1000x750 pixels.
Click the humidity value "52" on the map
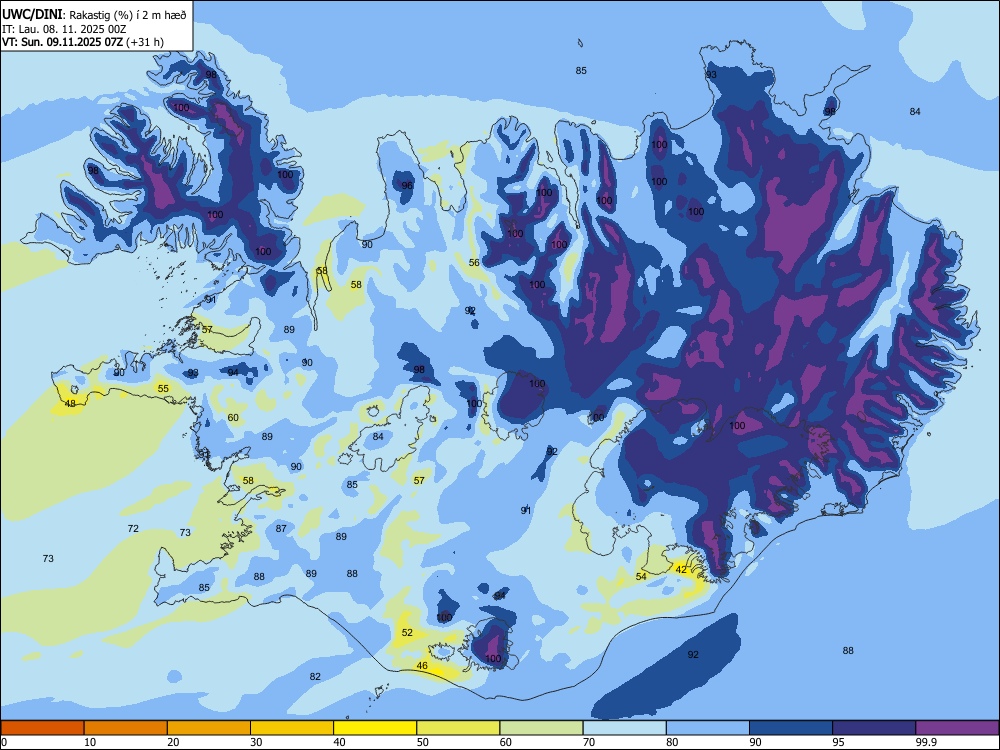click(x=407, y=633)
